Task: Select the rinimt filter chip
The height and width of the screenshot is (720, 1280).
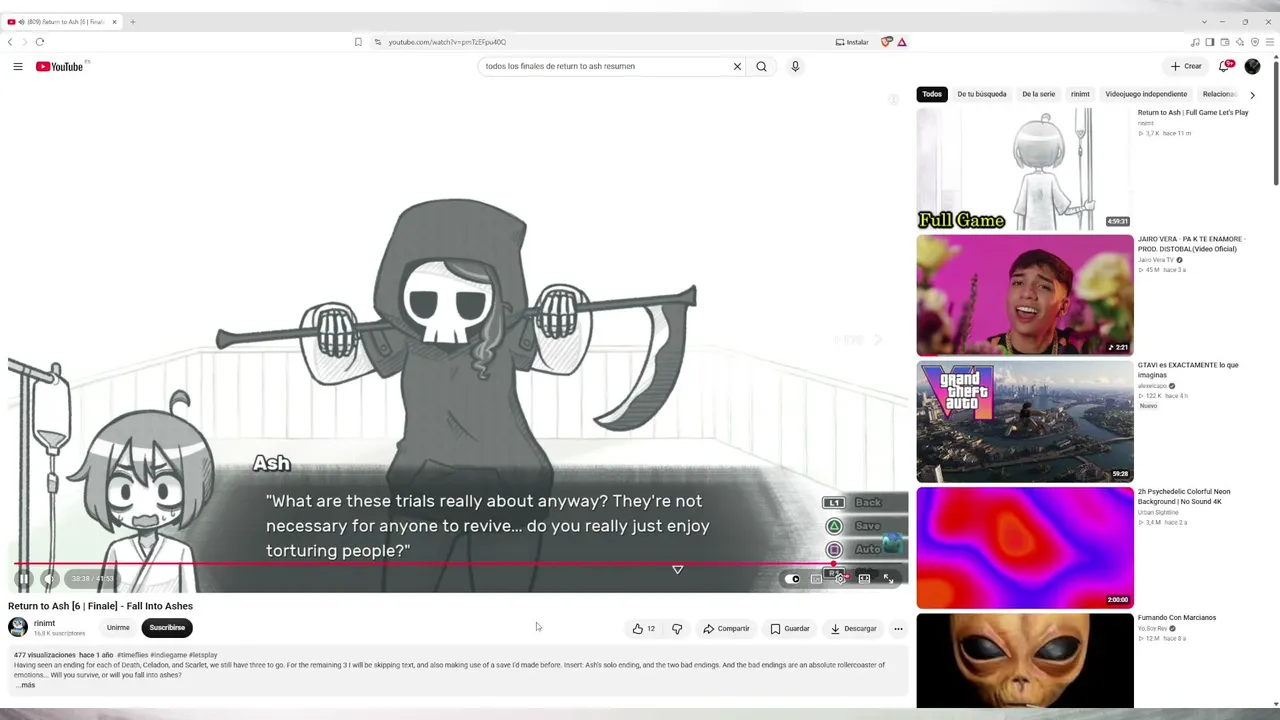Action: click(1080, 94)
